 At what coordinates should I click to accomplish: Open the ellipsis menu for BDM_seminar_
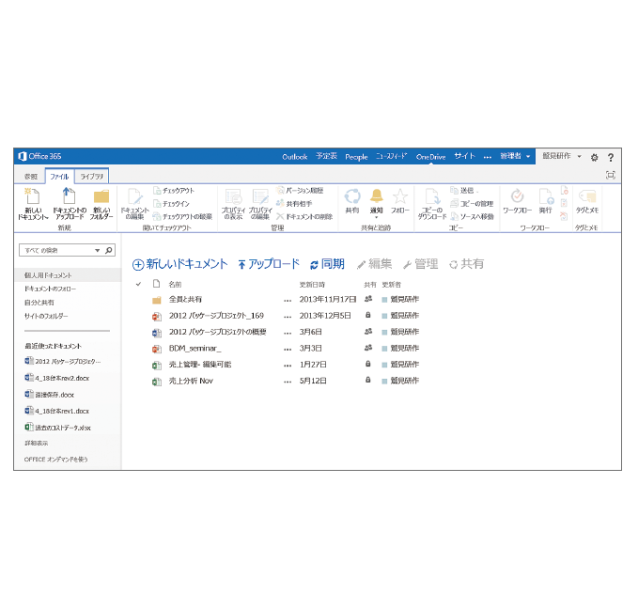pyautogui.click(x=288, y=349)
